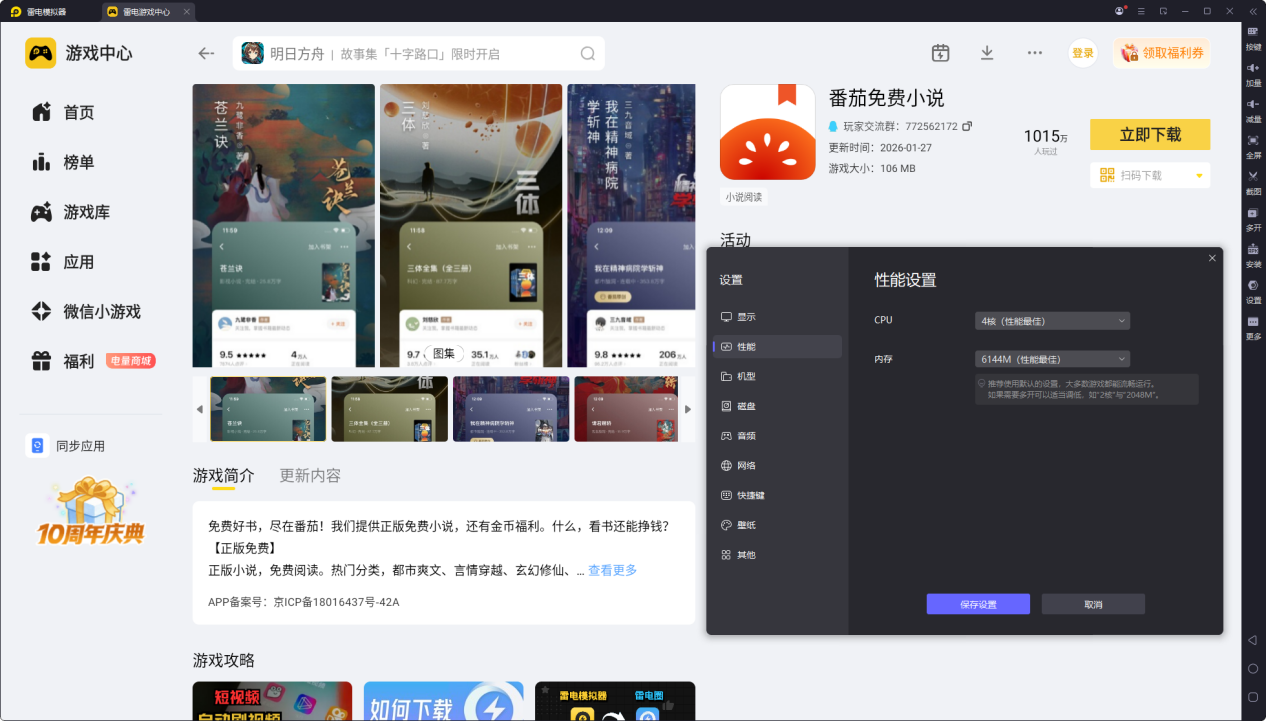This screenshot has height=721, width=1266.
Task: Open 同步应用 in left sidebar
Action: pos(66,446)
